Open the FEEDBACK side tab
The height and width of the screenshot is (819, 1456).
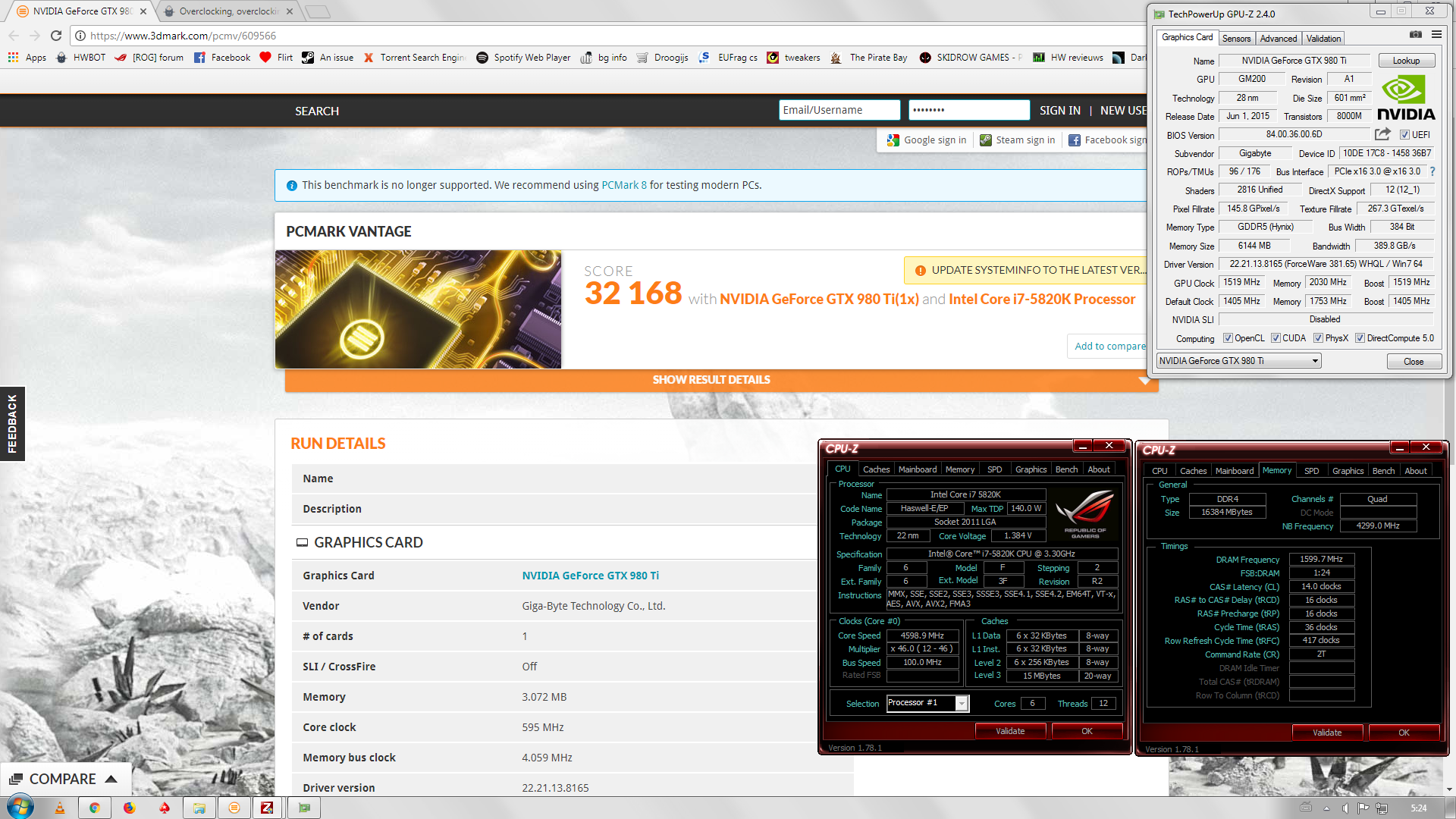(x=12, y=424)
